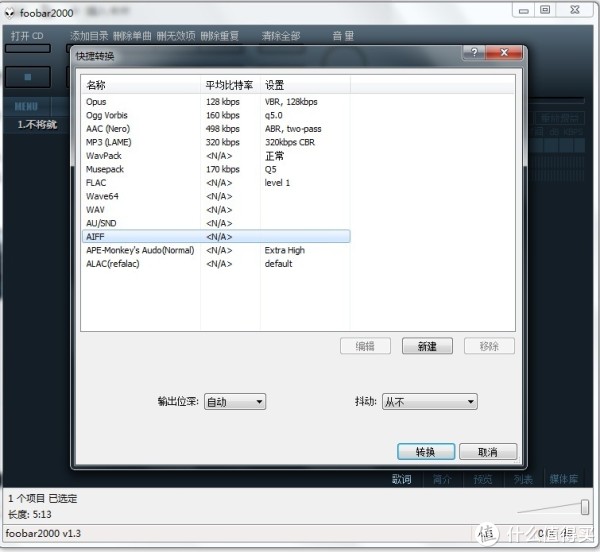Screen dimensions: 600x552
Task: Maximize the foobar2000 window
Action: click(545, 10)
